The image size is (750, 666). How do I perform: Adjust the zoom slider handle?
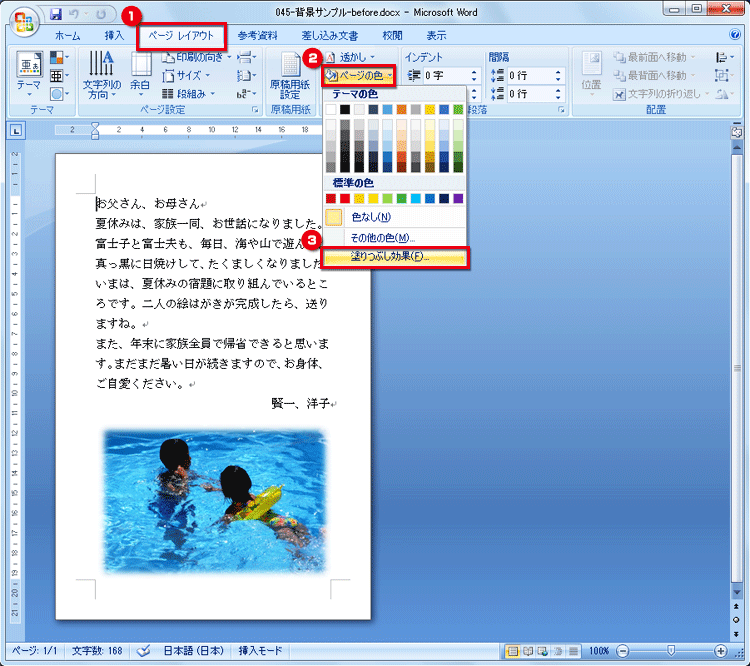671,650
